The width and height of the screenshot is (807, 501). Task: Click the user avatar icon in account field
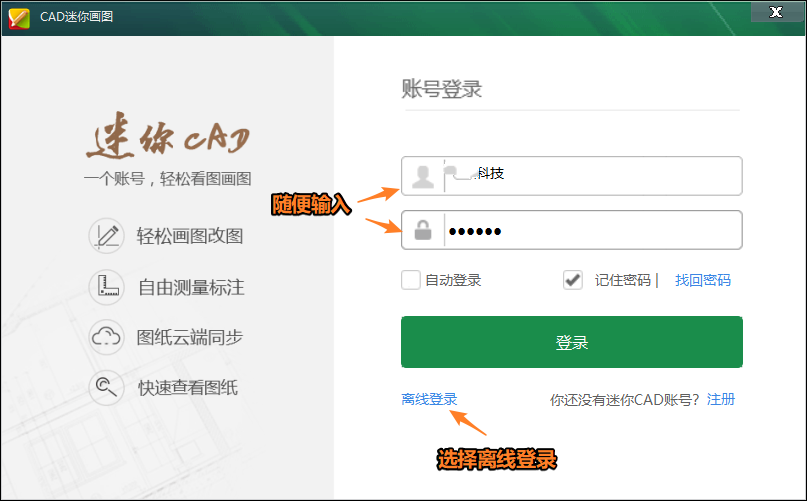pos(423,176)
